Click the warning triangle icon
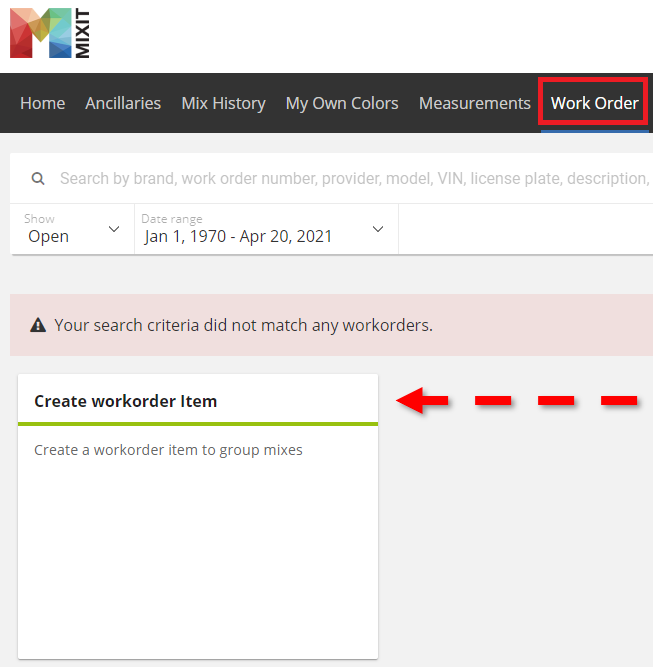 [x=38, y=325]
